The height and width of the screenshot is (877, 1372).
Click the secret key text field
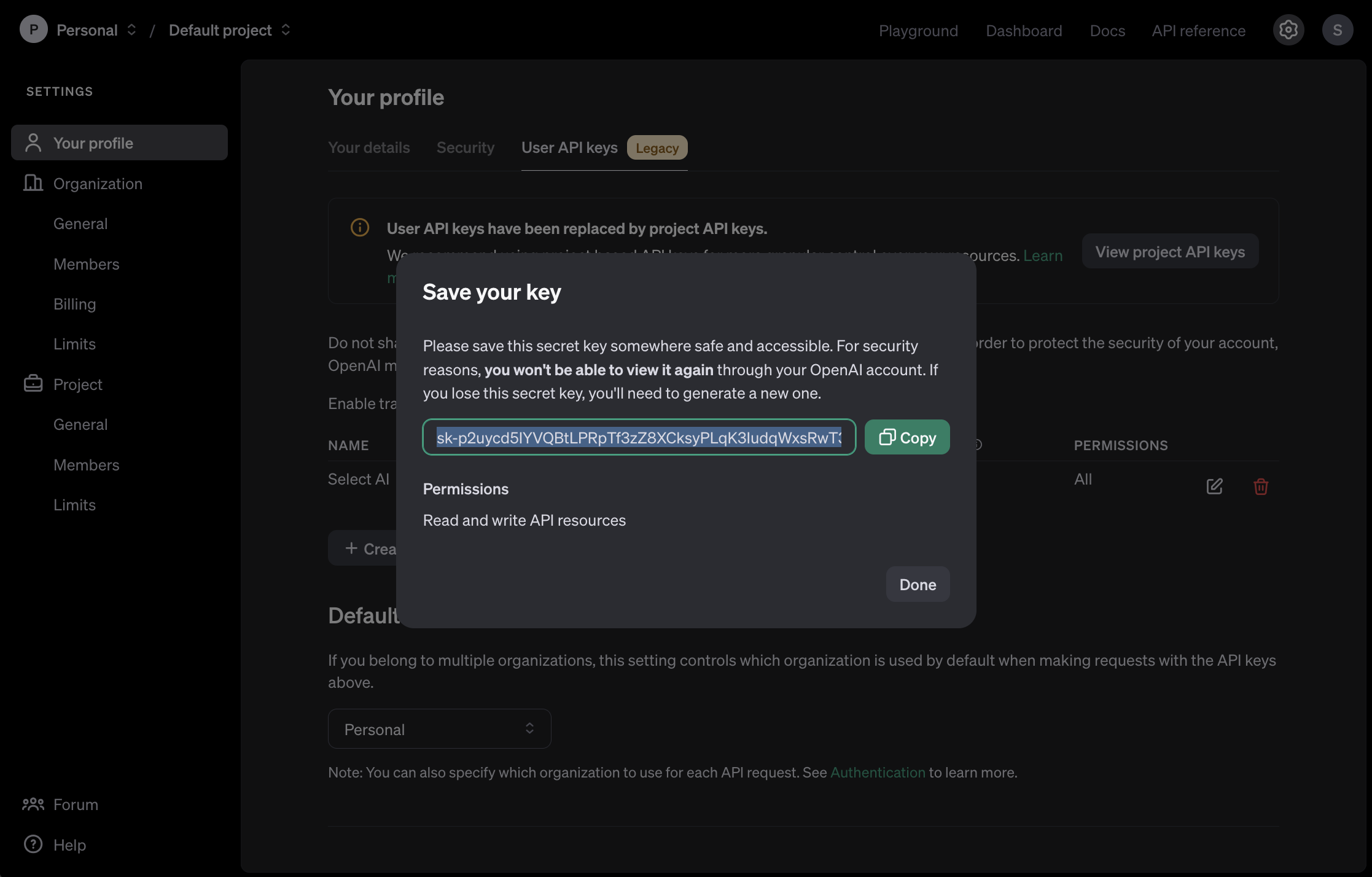click(x=639, y=437)
